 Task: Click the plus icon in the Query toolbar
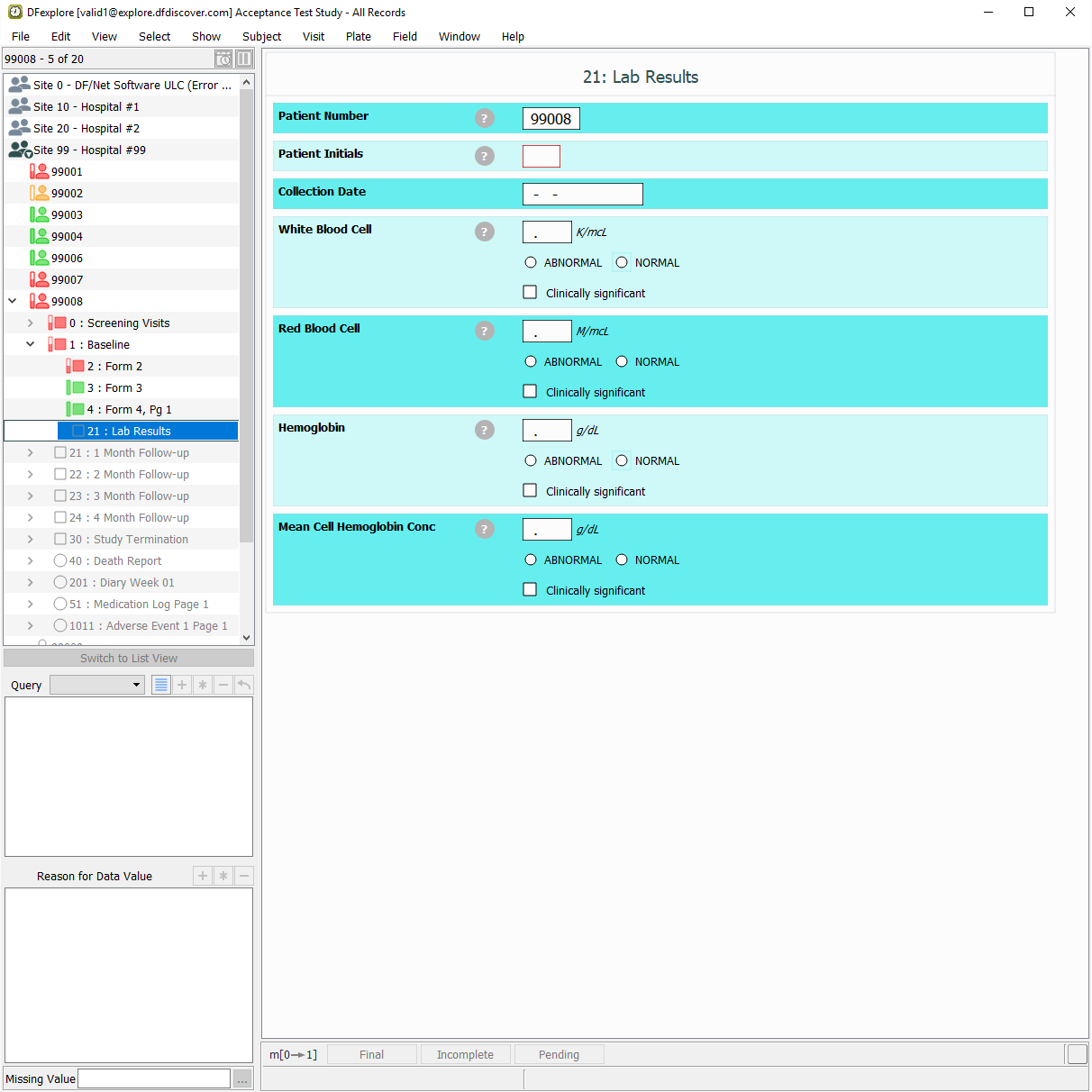(x=182, y=685)
